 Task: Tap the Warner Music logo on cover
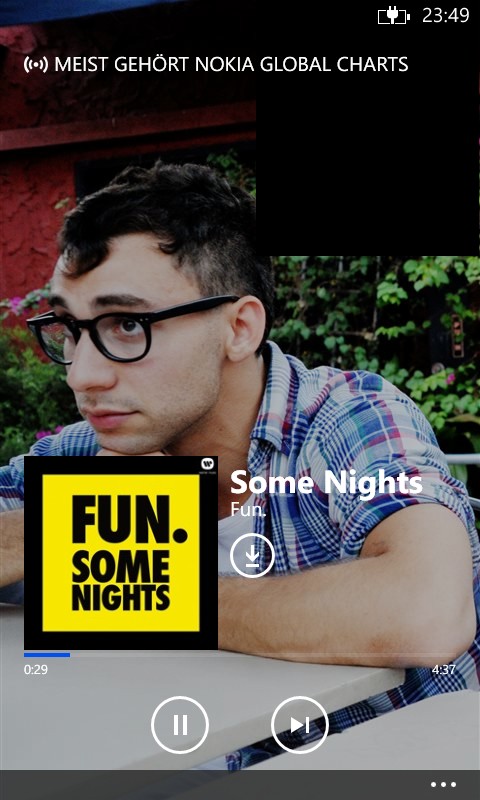[x=206, y=464]
